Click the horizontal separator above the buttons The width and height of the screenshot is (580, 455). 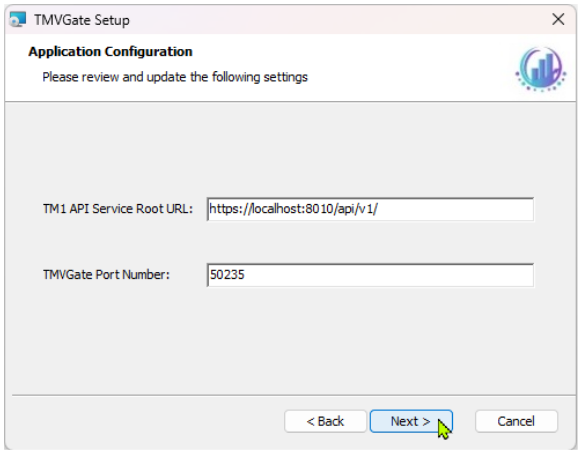[294, 395]
